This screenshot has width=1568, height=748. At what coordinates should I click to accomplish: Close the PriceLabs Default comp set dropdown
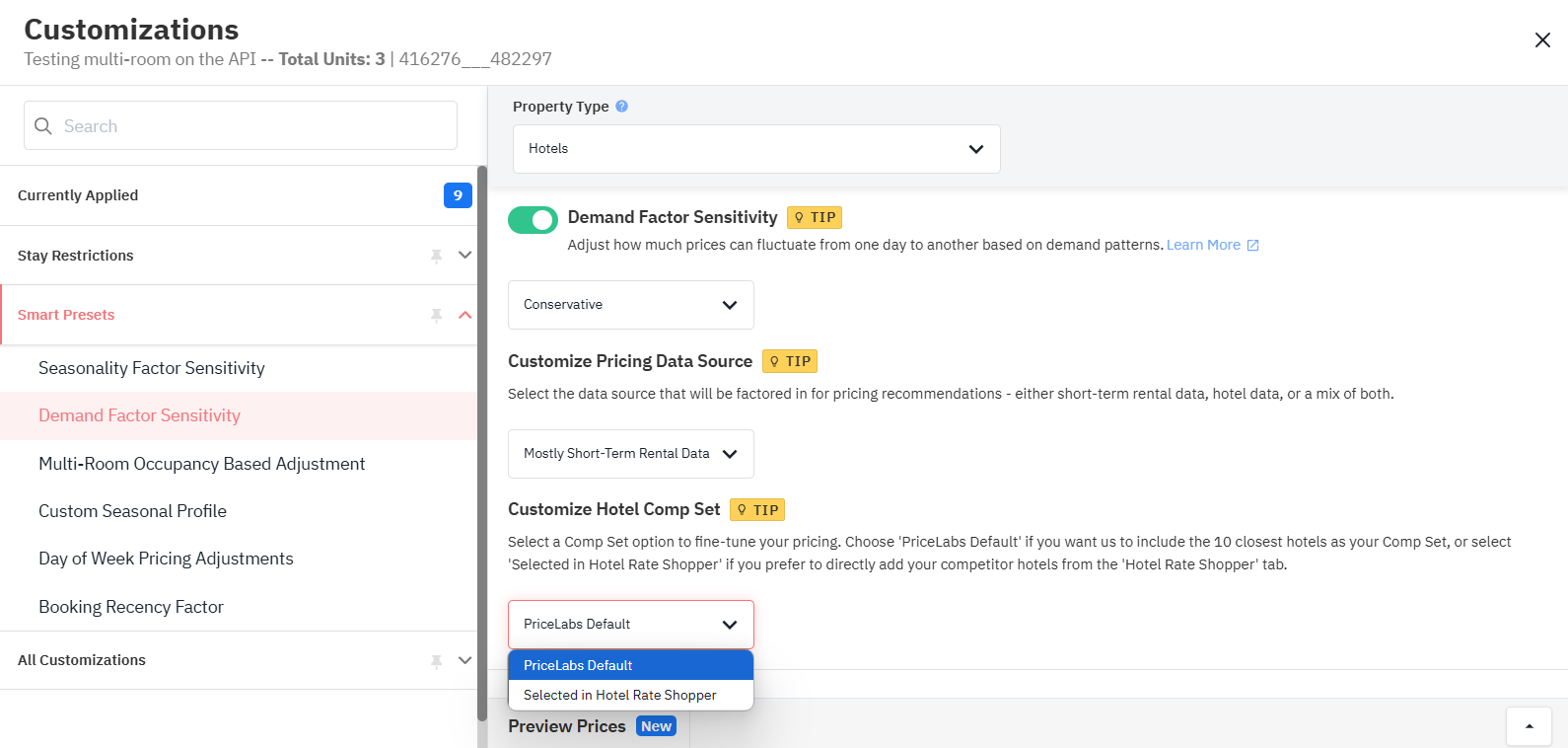[x=631, y=625]
